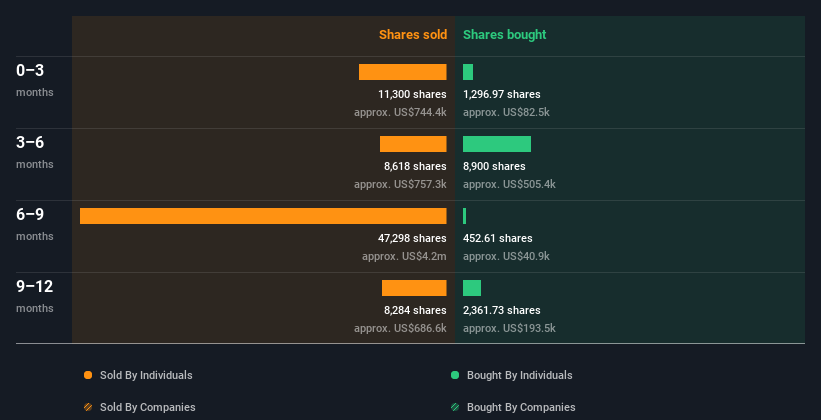
Task: Click the green Bought By Individuals legend dot
Action: pos(455,375)
